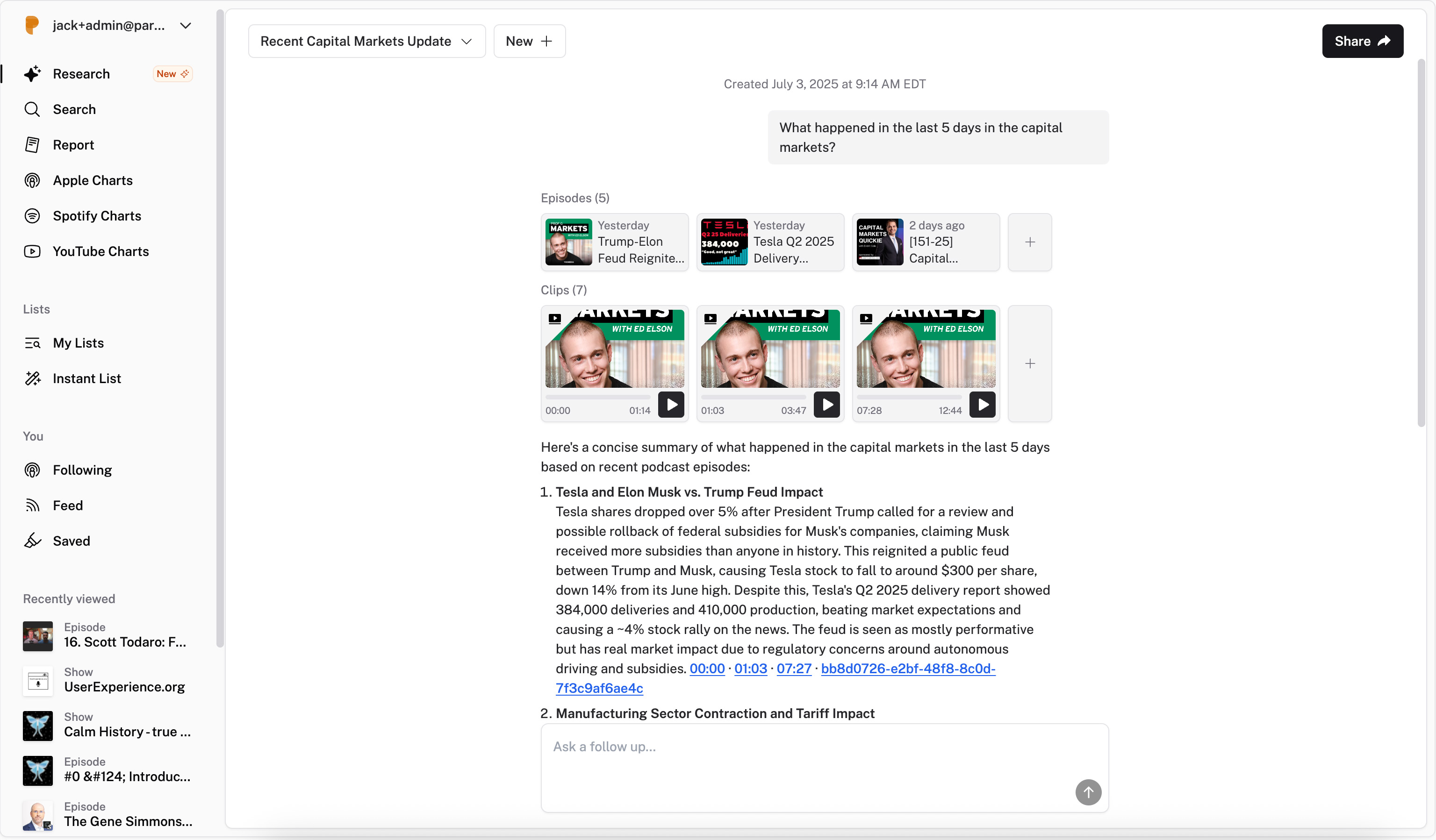Seek the 00:00–01:14 clip progress bar
The image size is (1436, 840).
[x=598, y=397]
